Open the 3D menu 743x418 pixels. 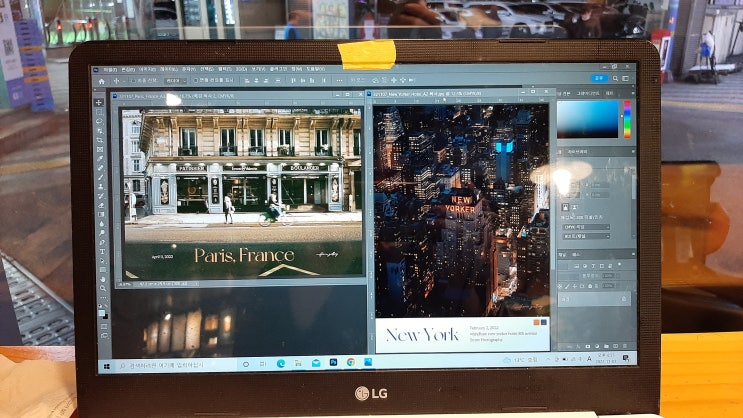tap(241, 69)
